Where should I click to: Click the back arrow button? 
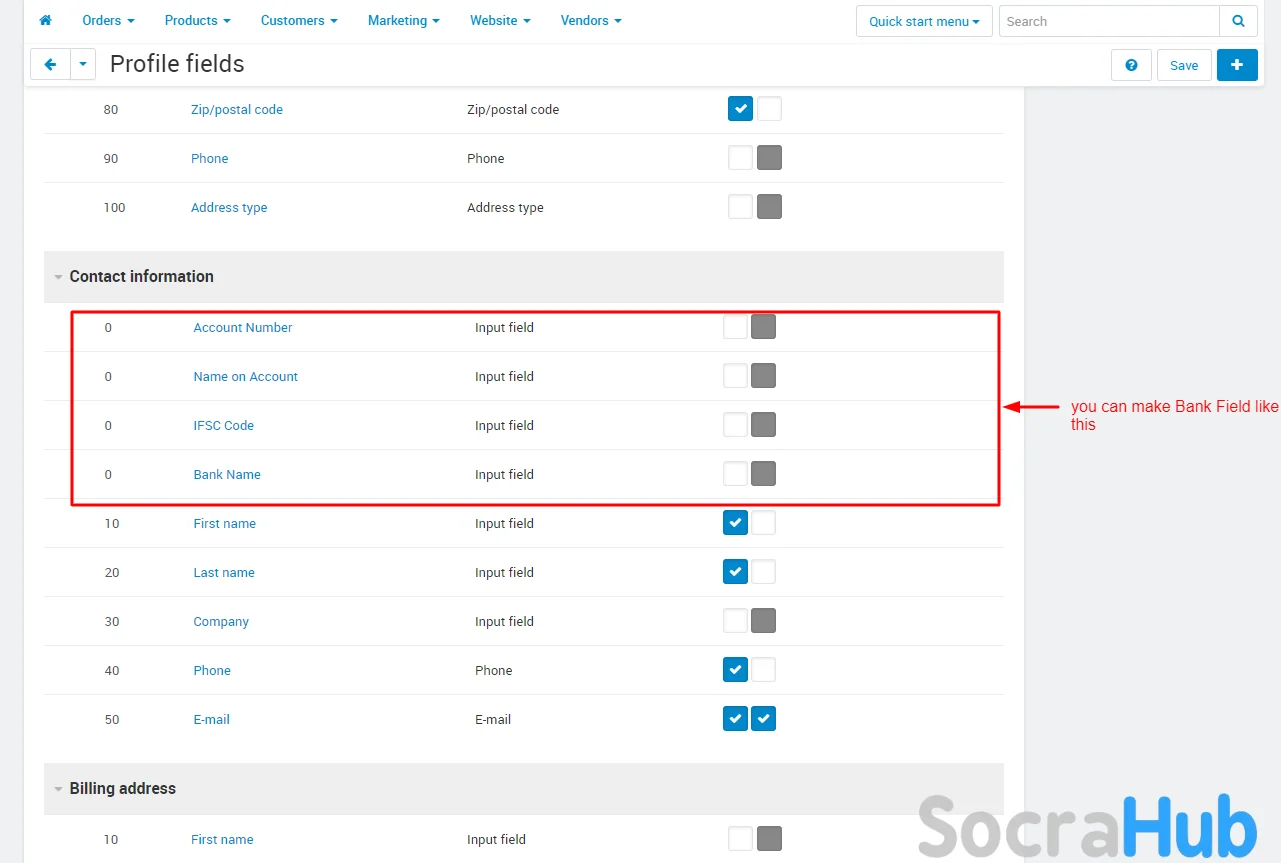click(x=50, y=65)
